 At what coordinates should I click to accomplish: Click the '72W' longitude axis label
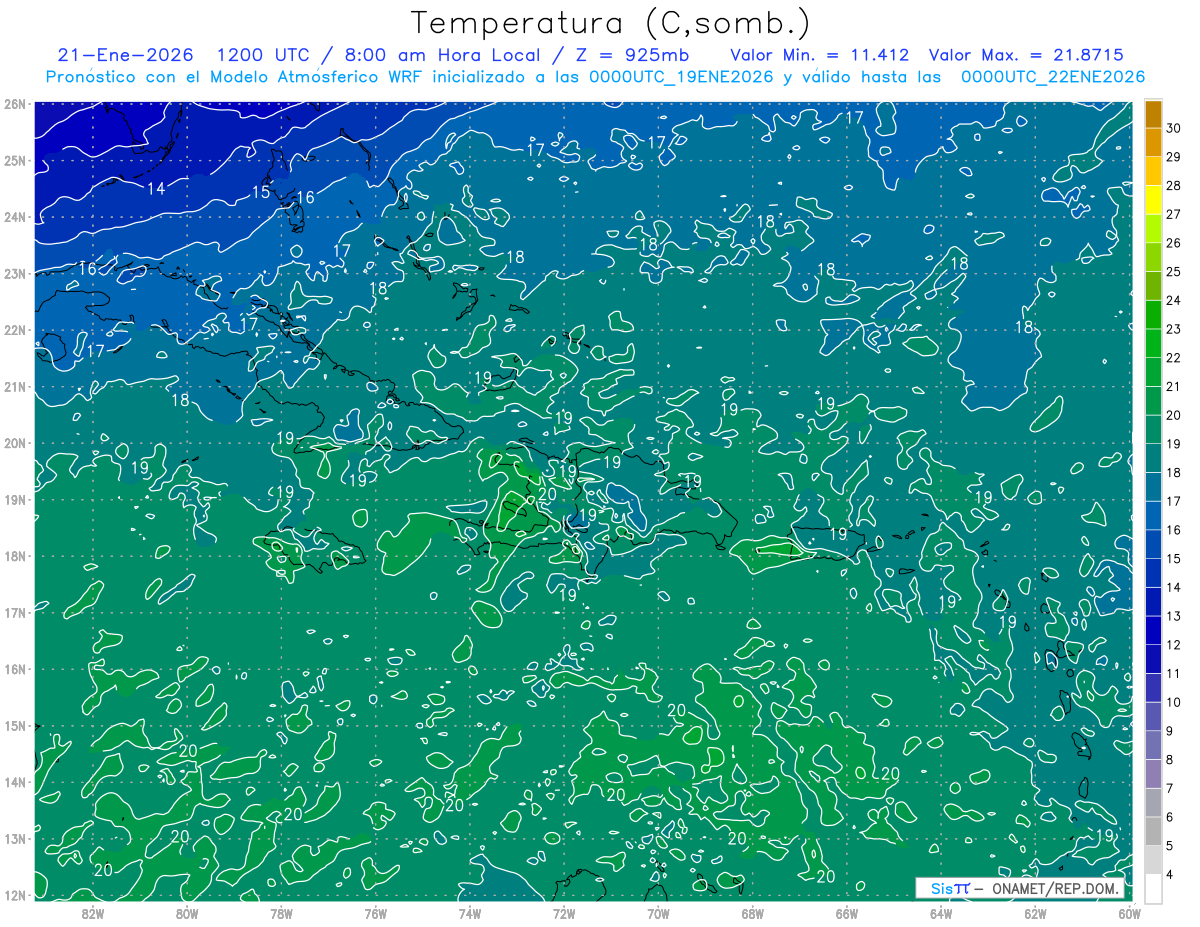pos(564,913)
